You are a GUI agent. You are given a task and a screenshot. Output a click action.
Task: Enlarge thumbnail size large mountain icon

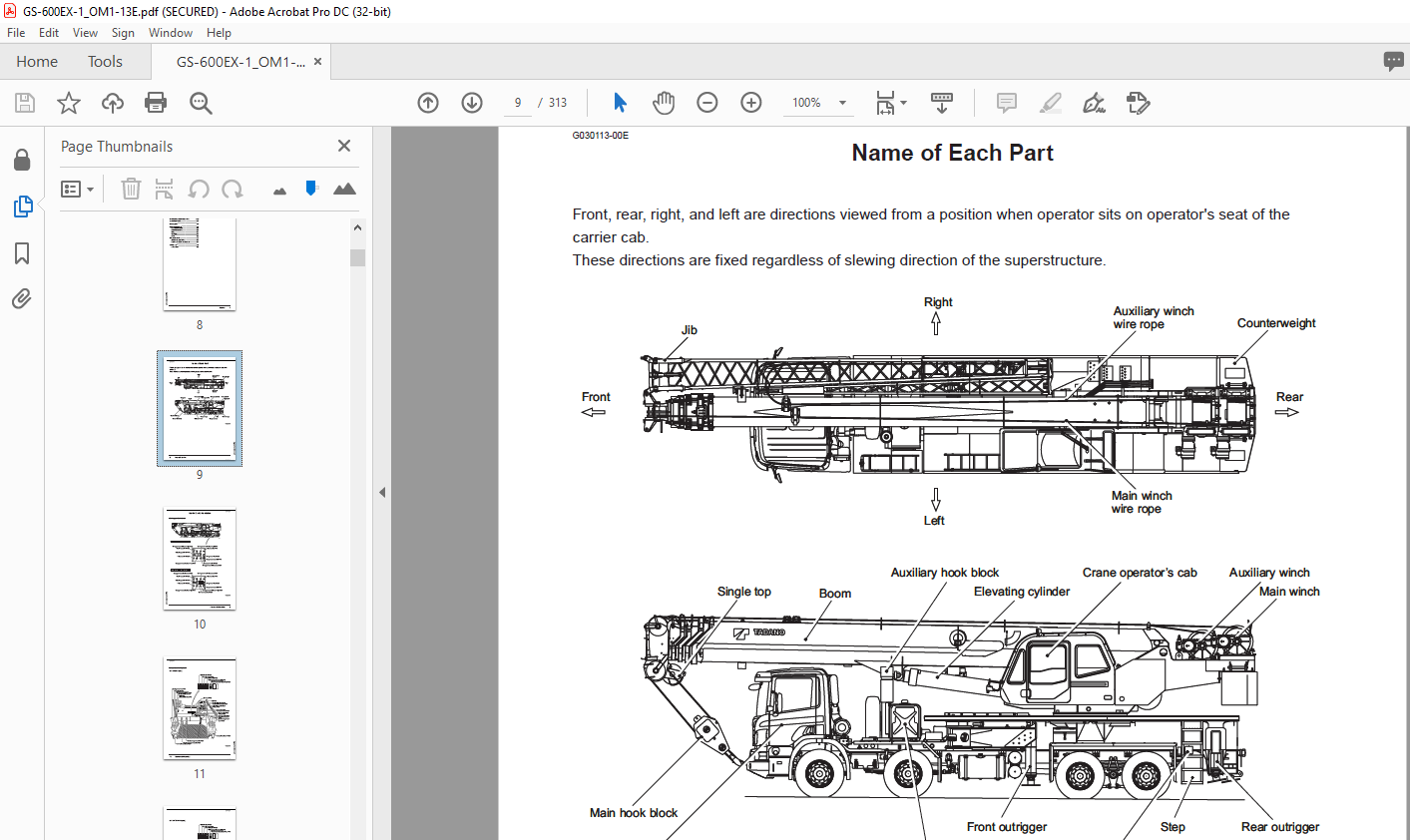pyautogui.click(x=344, y=188)
